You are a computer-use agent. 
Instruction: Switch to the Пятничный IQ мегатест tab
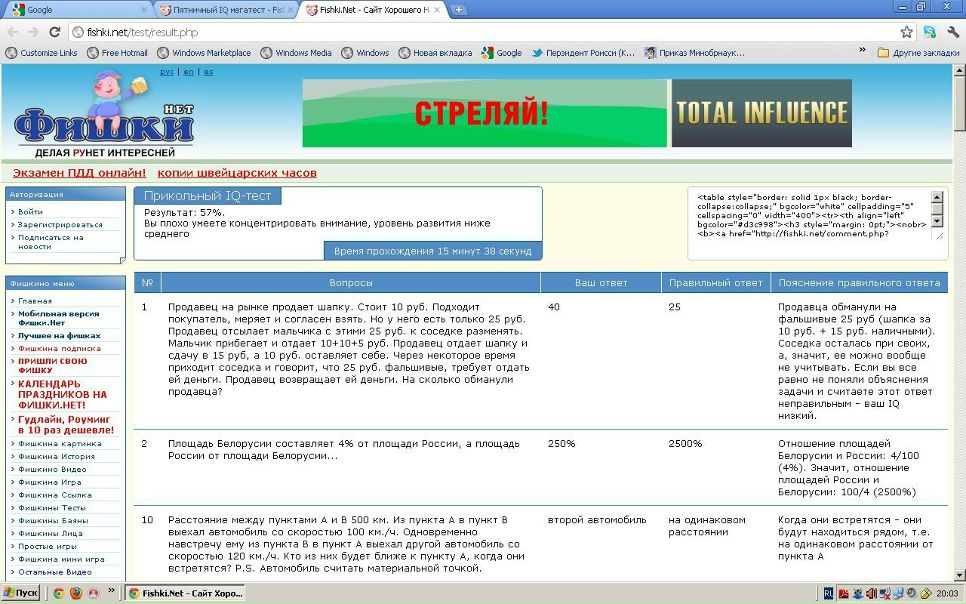(224, 10)
